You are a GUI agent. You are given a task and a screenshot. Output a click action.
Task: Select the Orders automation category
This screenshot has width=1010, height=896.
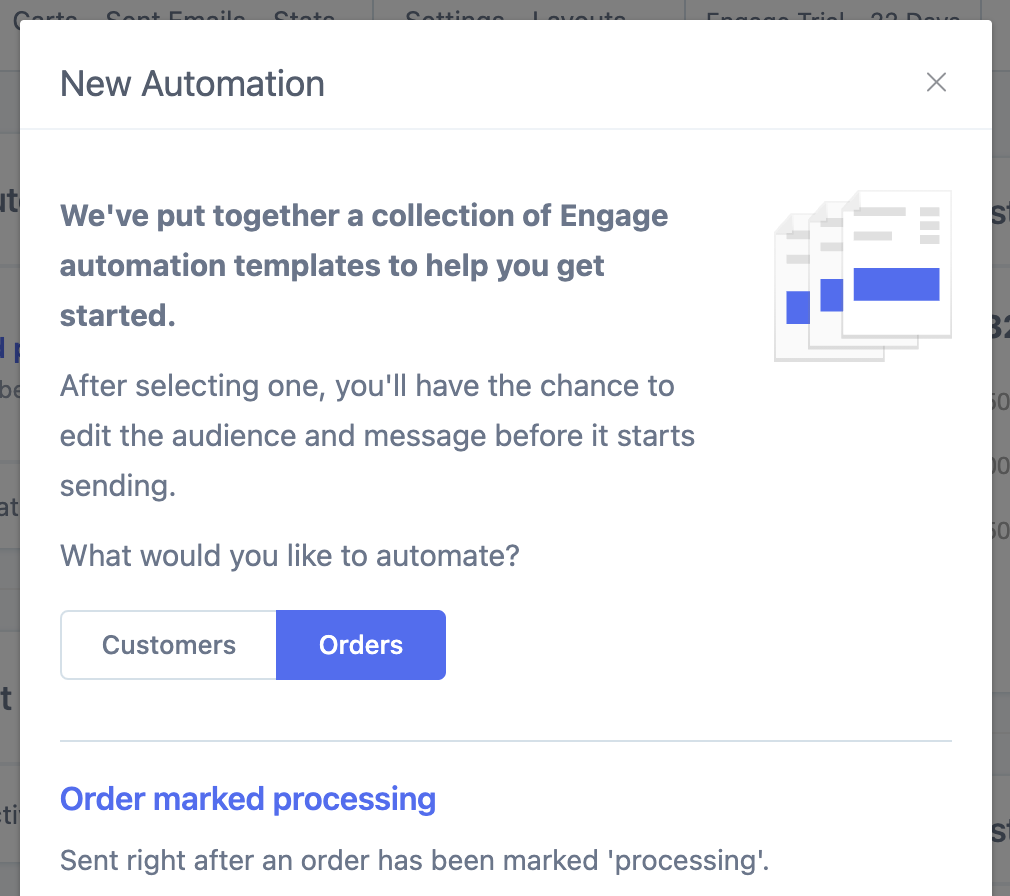[x=361, y=645]
